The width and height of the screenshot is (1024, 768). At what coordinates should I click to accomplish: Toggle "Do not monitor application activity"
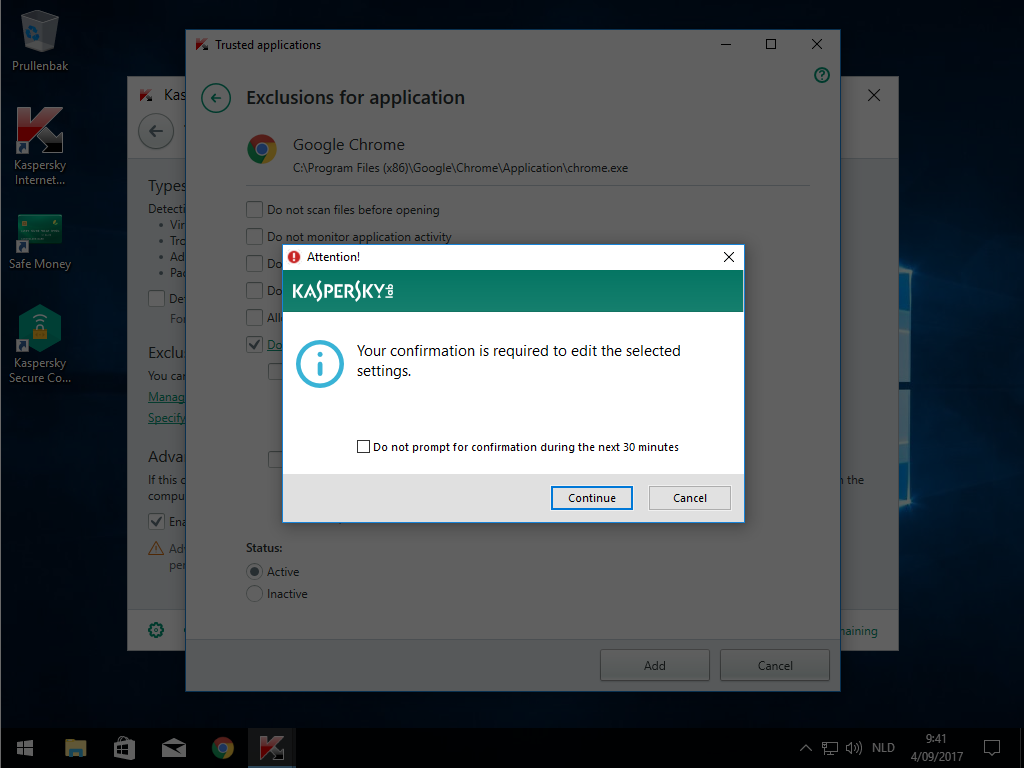pyautogui.click(x=254, y=236)
